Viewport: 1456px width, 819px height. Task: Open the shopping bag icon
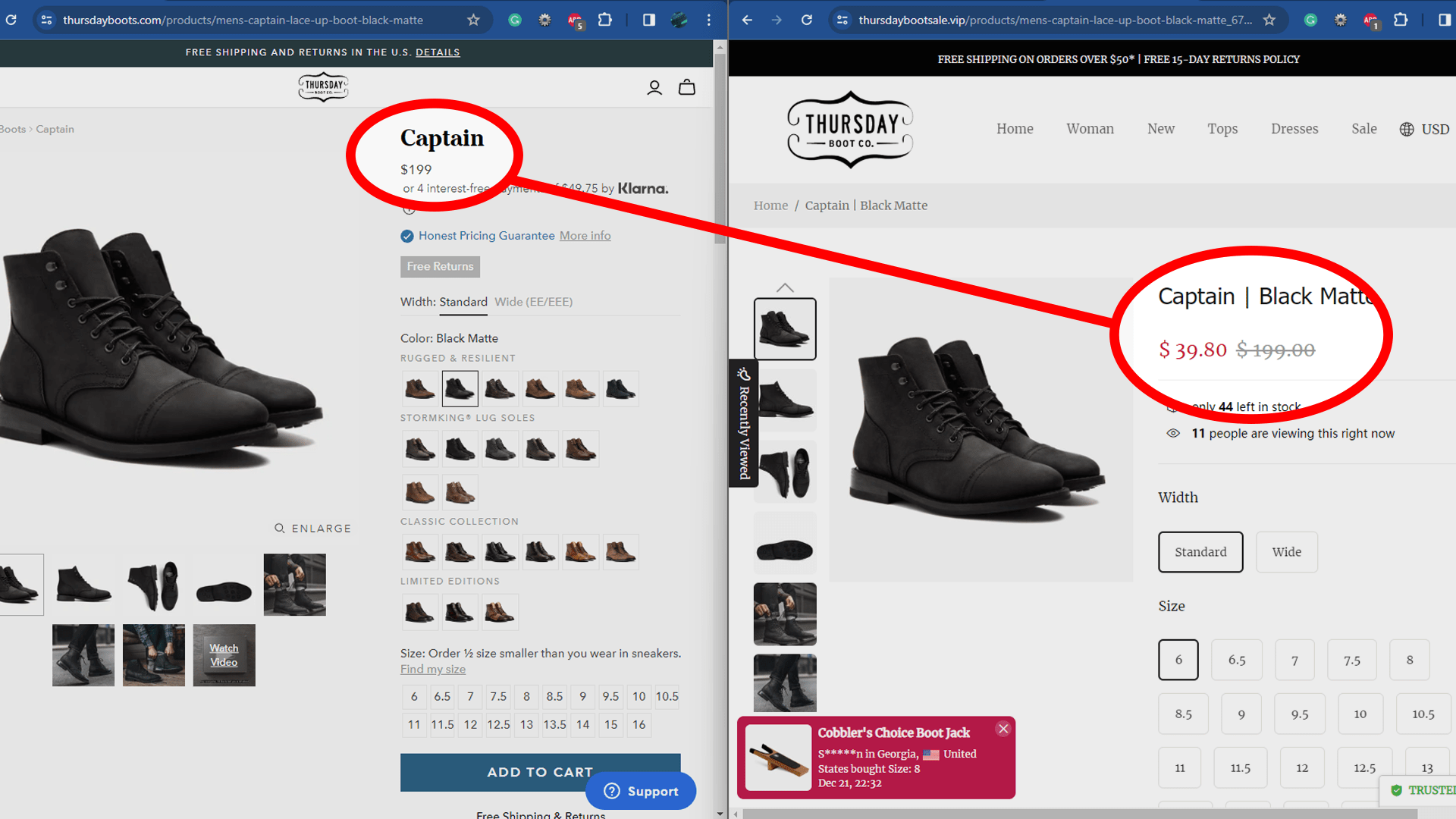pyautogui.click(x=686, y=87)
